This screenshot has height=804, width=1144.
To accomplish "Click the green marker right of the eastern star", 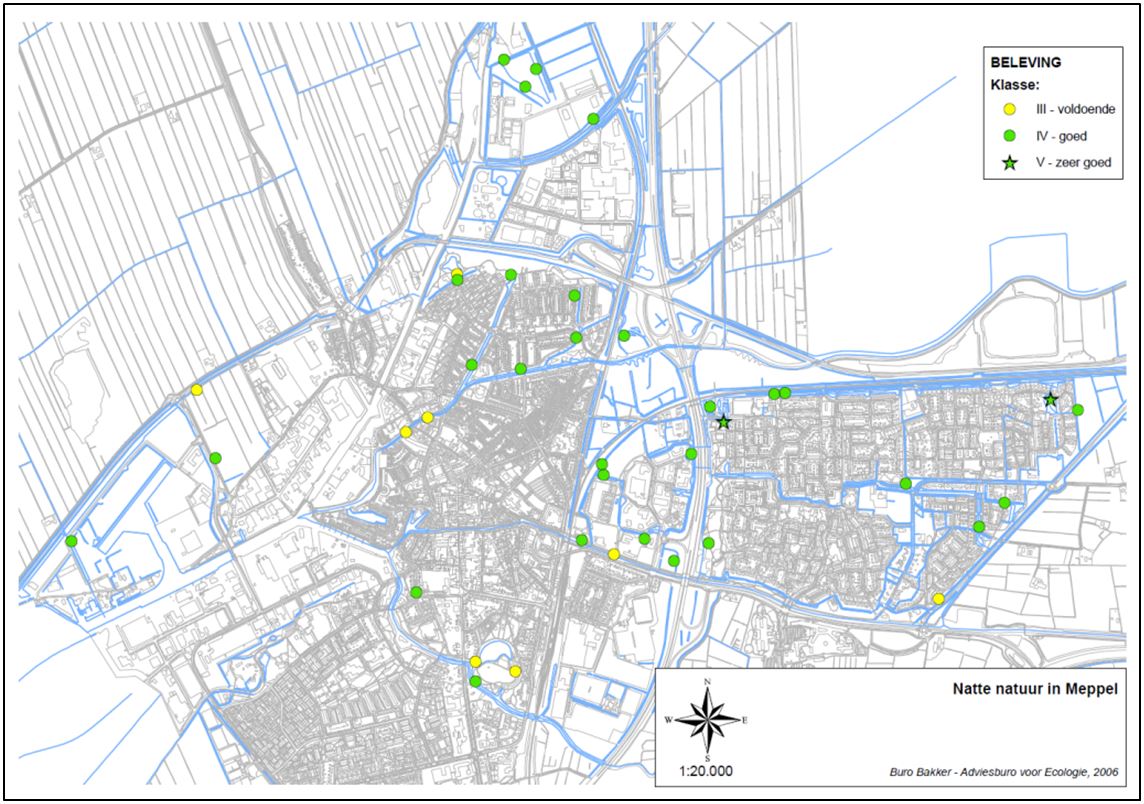I will click(x=1077, y=410).
